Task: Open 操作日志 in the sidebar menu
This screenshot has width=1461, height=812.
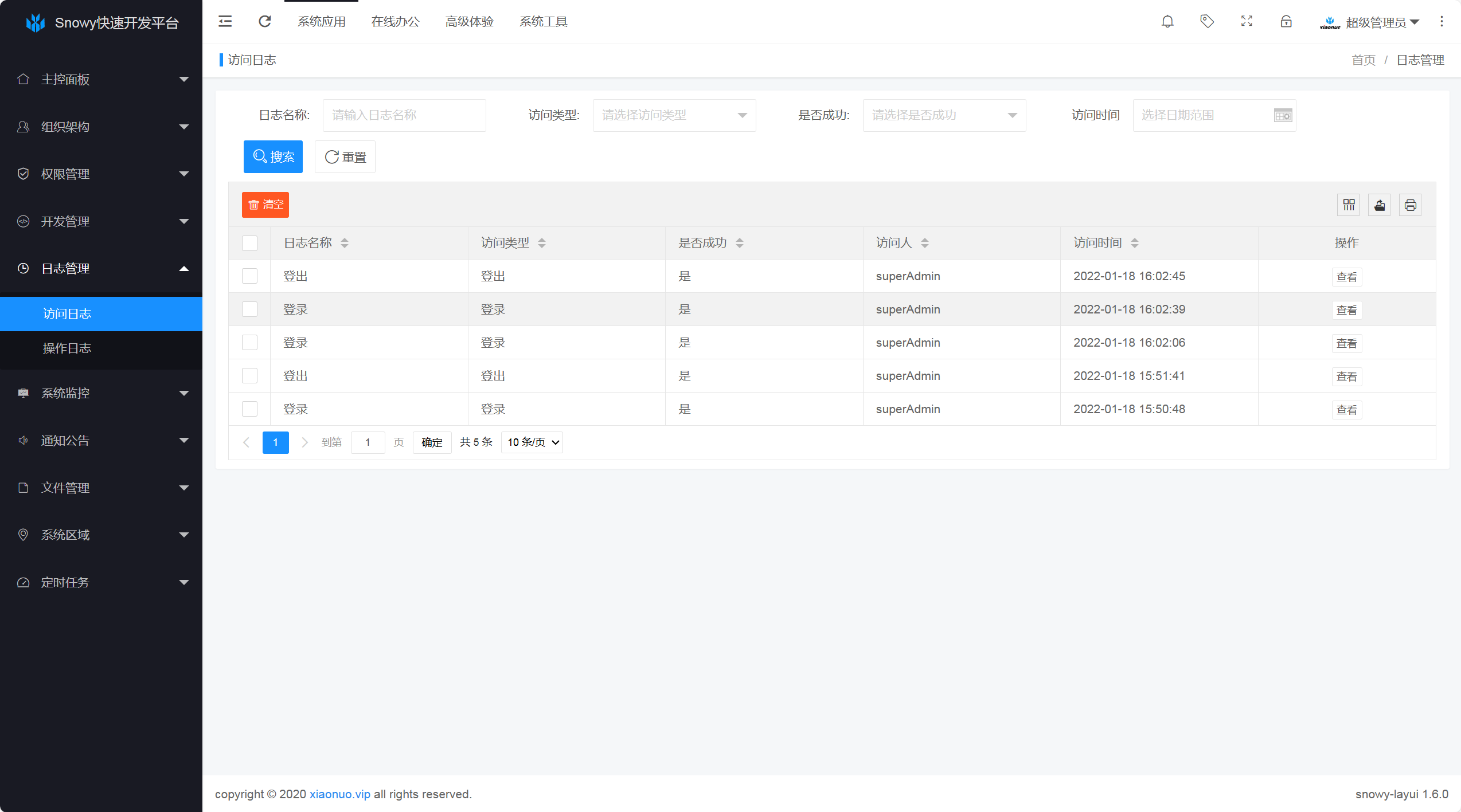Action: click(x=67, y=348)
